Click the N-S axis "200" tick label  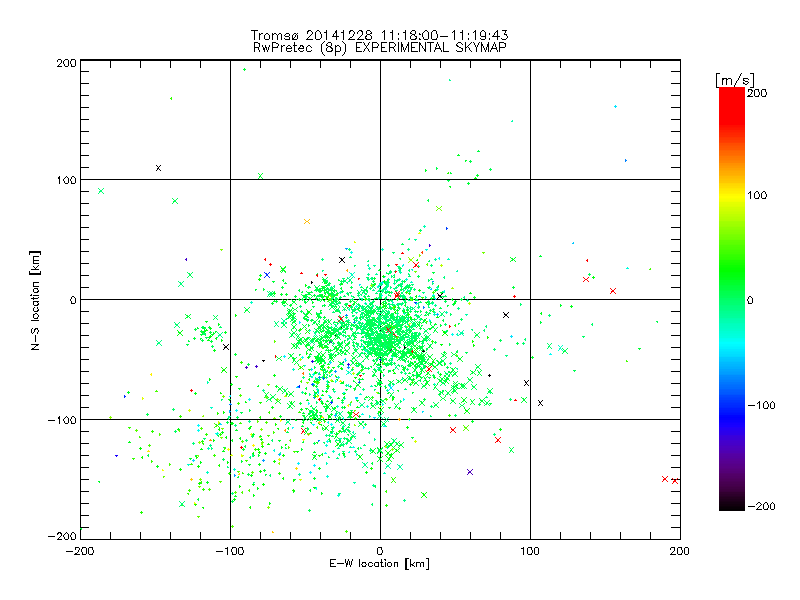pyautogui.click(x=66, y=63)
